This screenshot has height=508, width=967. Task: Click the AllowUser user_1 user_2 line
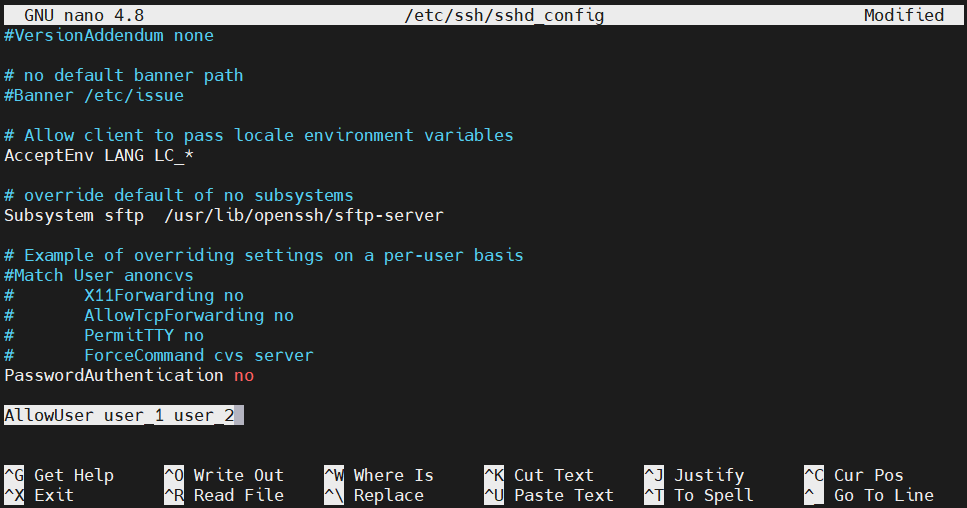120,416
